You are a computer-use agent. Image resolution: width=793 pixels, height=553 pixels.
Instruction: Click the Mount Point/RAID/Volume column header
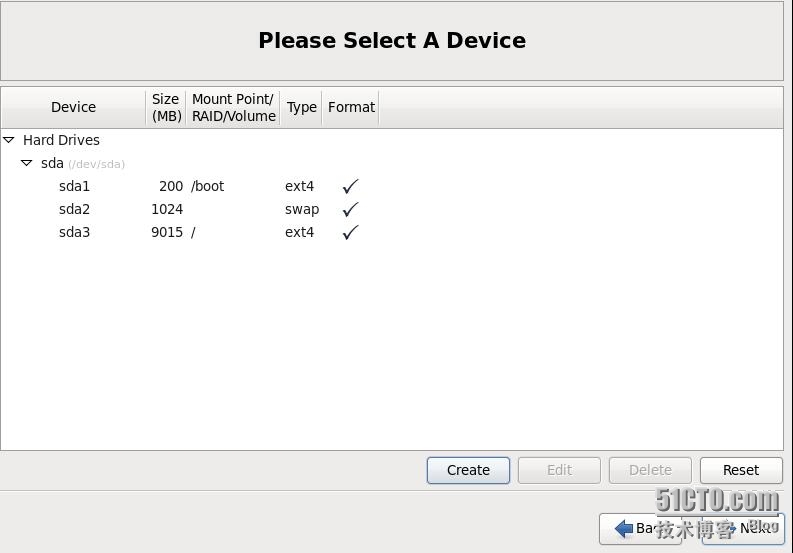[234, 107]
